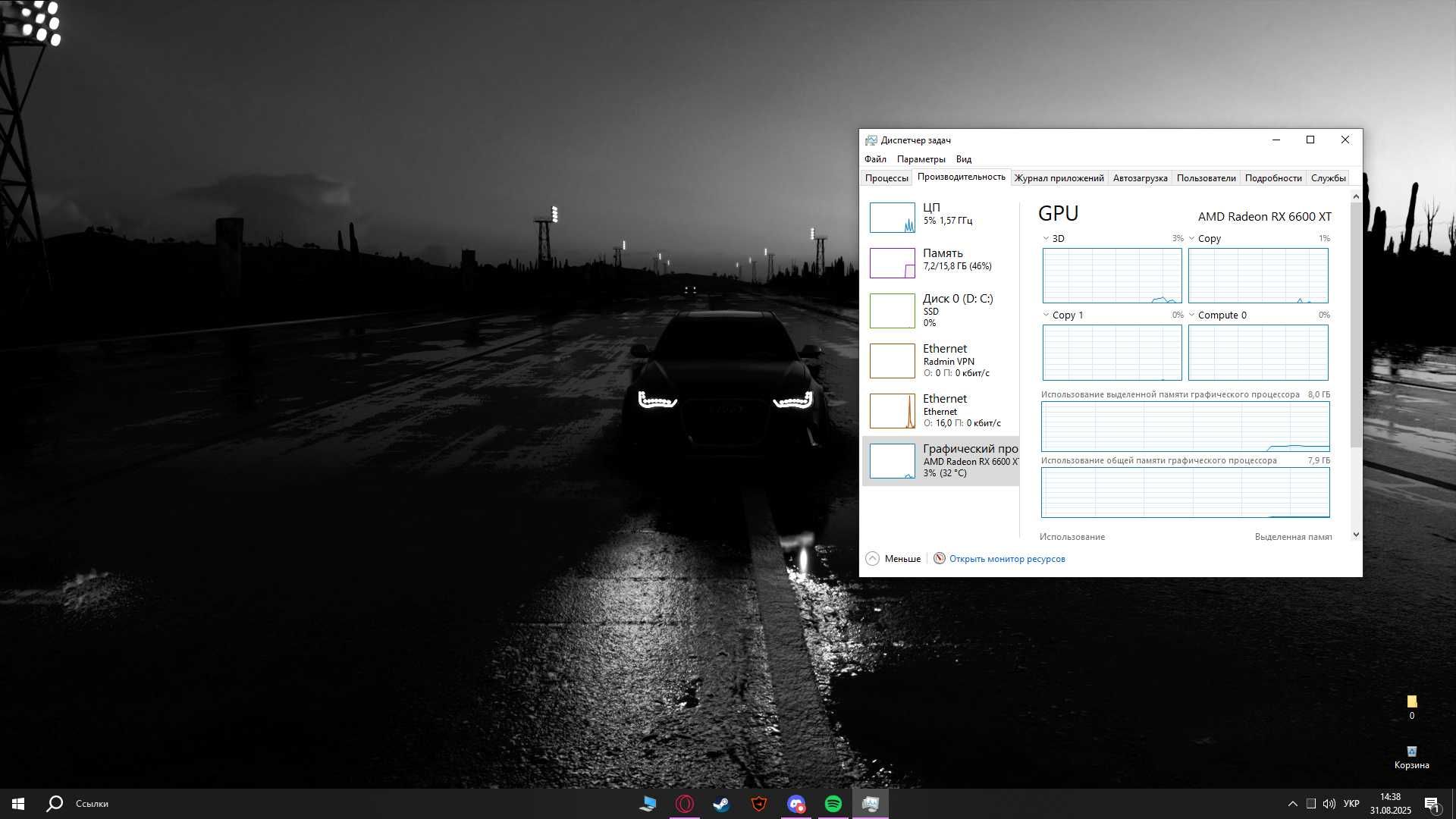Select the Графический процессор entry

(x=940, y=460)
